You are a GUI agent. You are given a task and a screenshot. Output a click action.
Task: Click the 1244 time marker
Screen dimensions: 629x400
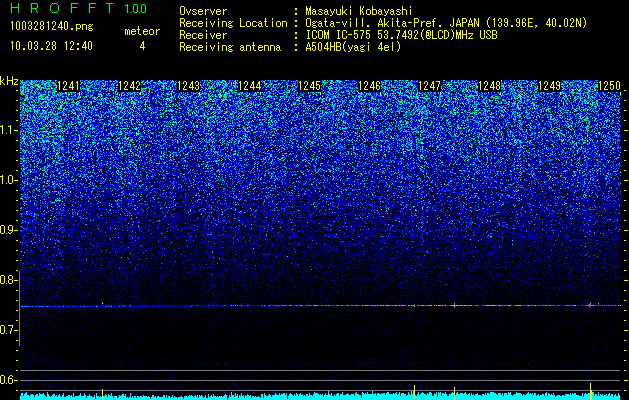point(250,86)
